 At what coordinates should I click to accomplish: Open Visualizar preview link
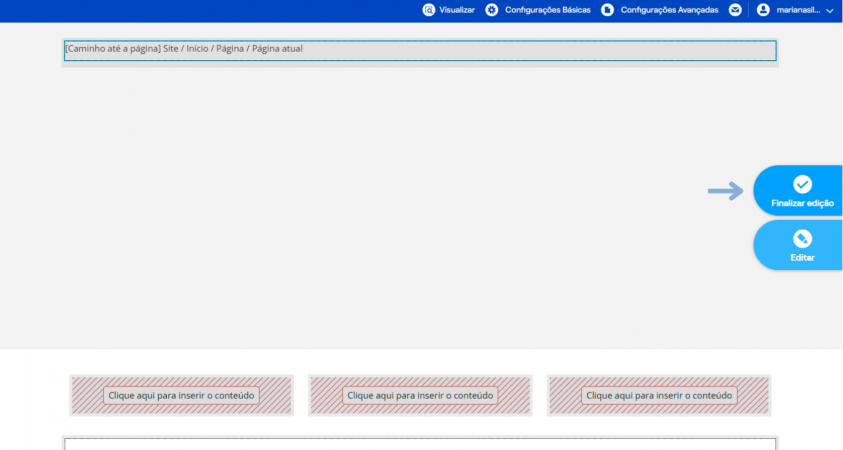coord(456,10)
